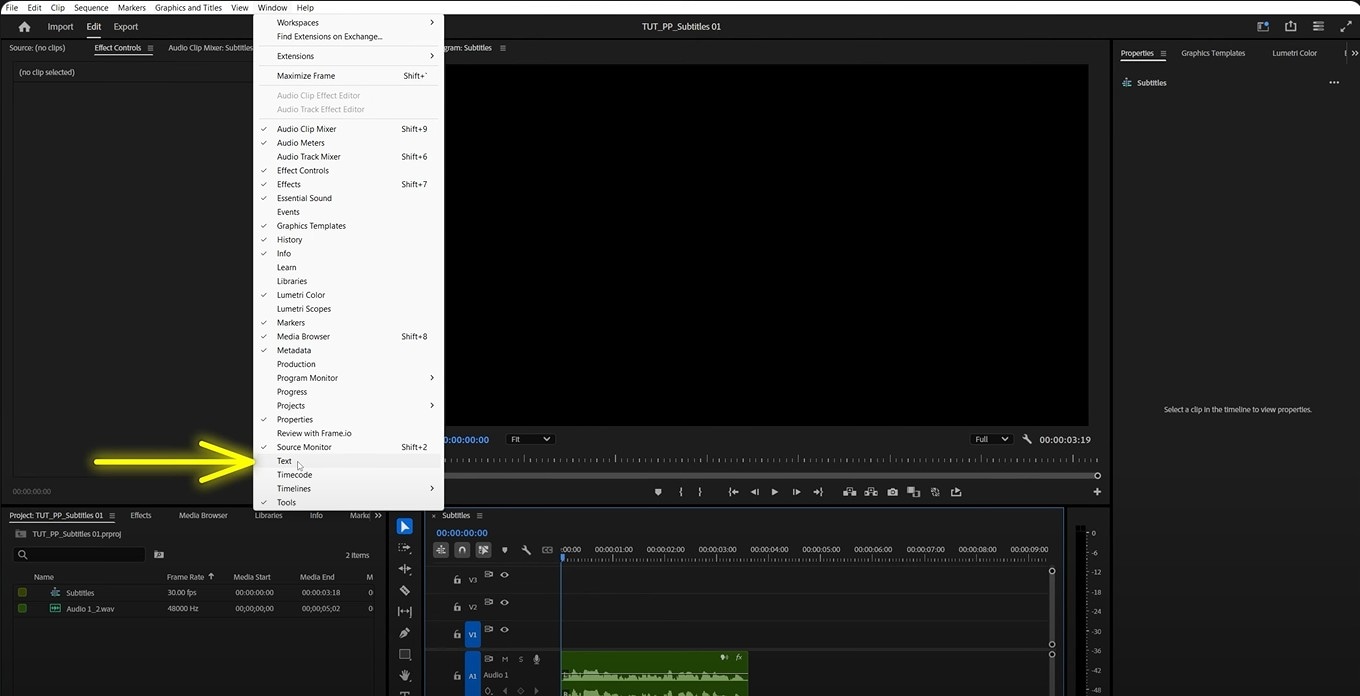The height and width of the screenshot is (696, 1360).
Task: Open the Fit zoom level dropdown
Action: point(529,439)
